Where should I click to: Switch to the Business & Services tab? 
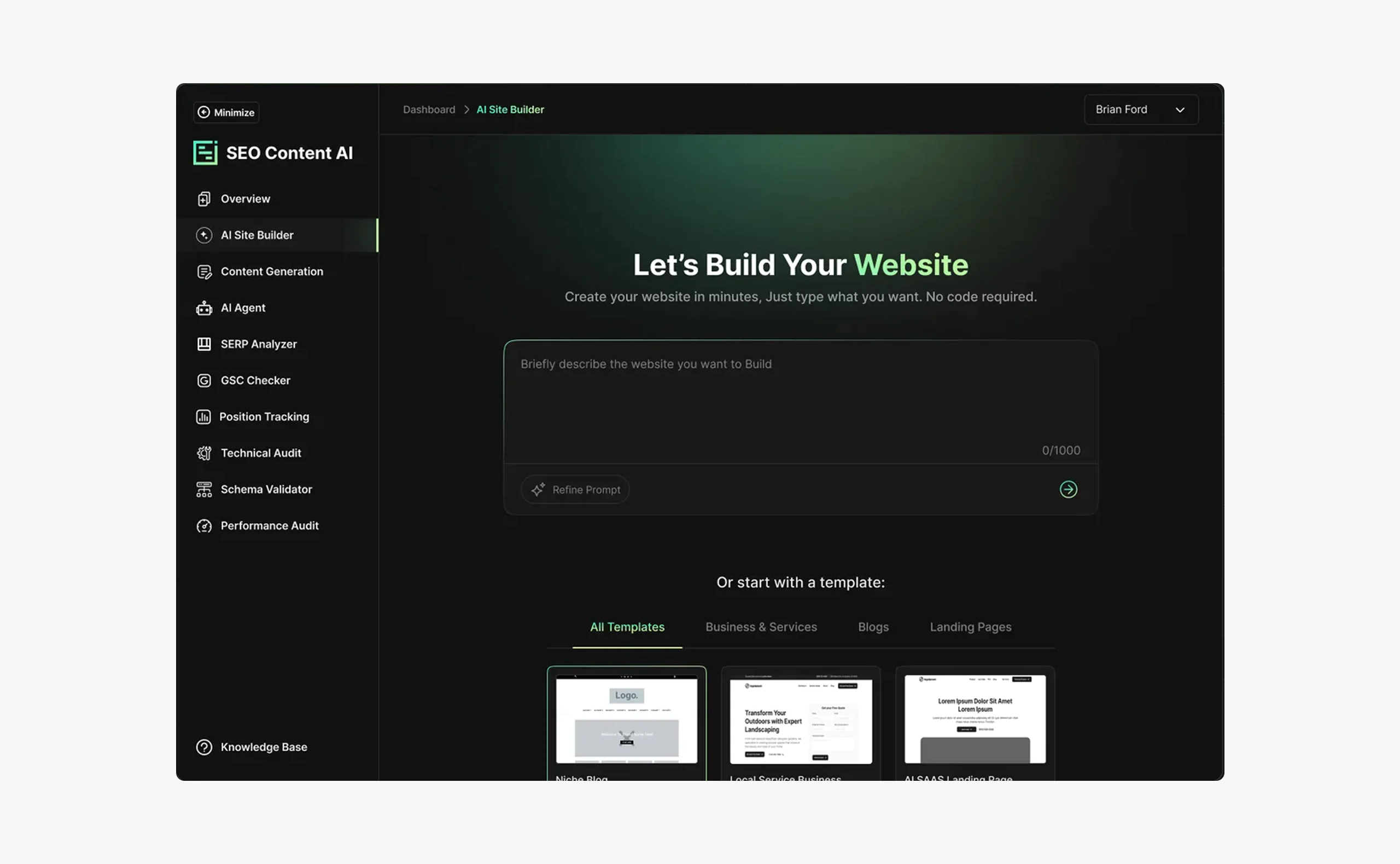point(761,627)
